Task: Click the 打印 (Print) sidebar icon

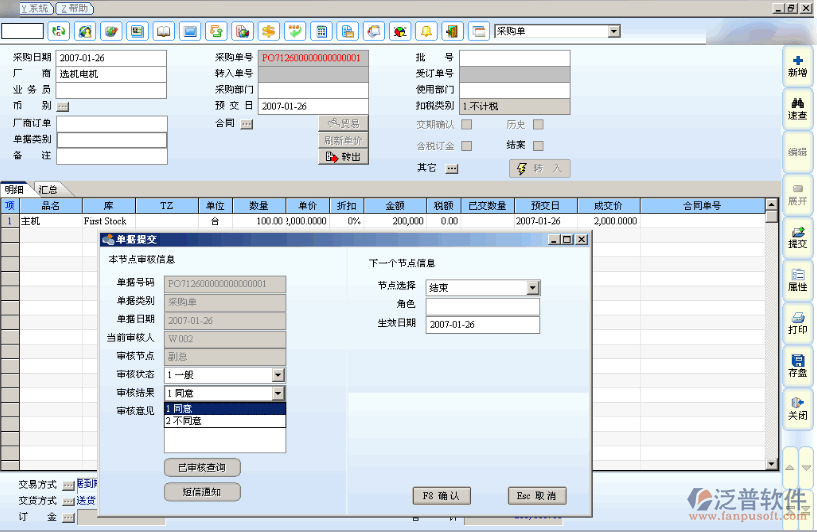Action: (797, 322)
